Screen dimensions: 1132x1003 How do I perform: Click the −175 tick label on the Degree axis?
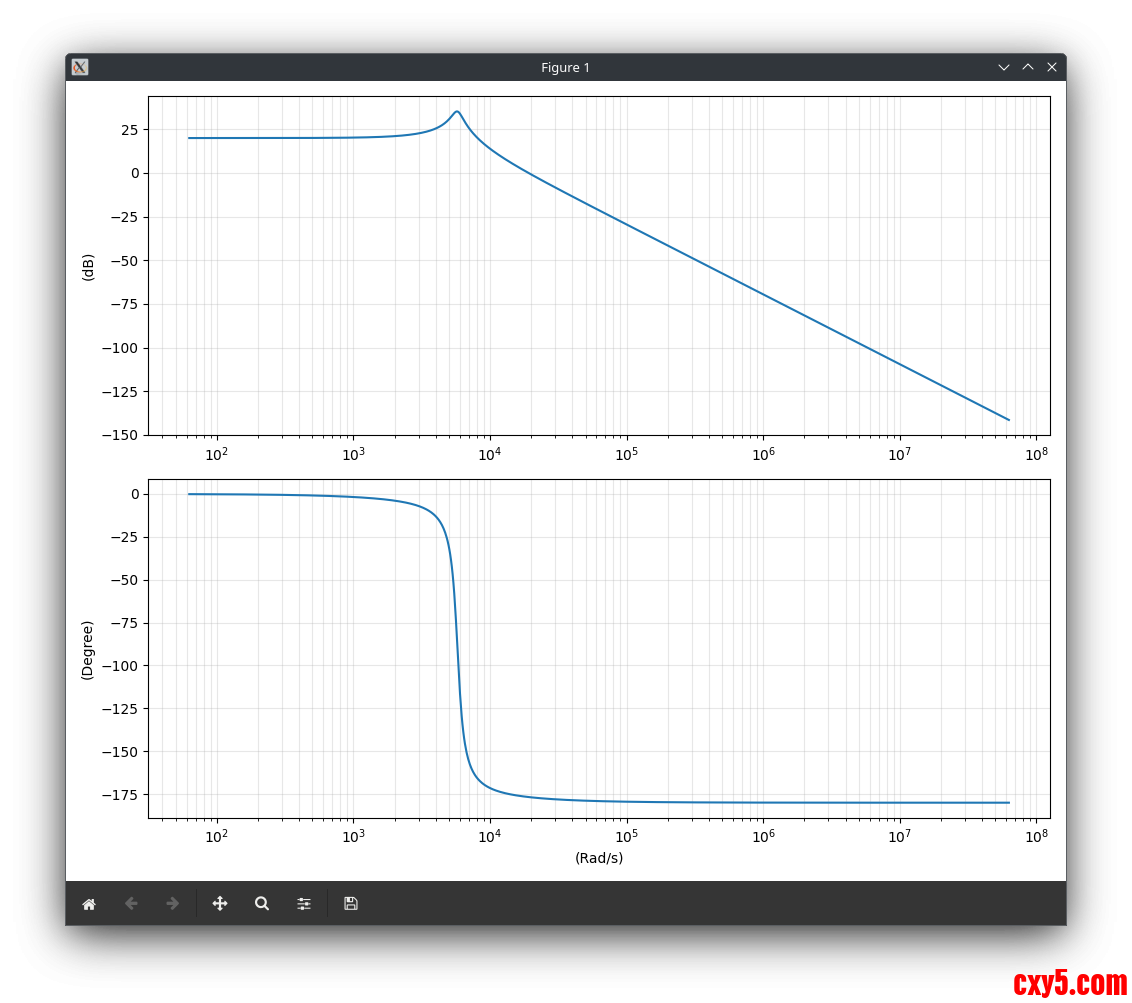(x=120, y=795)
